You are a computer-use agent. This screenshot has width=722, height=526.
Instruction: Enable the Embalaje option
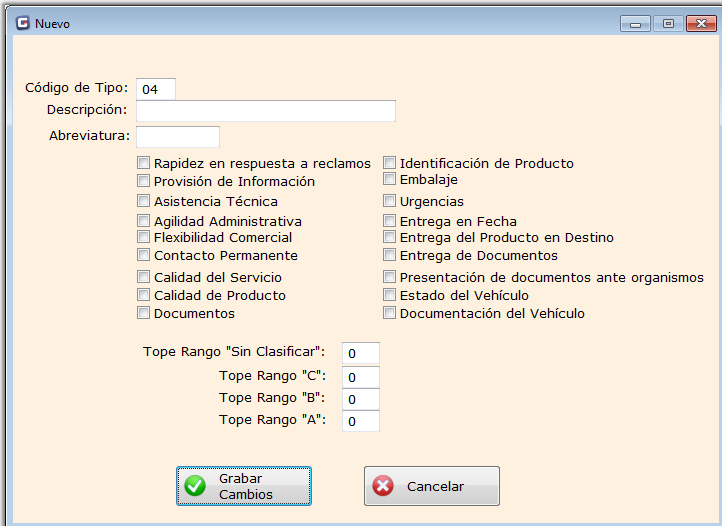(x=390, y=179)
